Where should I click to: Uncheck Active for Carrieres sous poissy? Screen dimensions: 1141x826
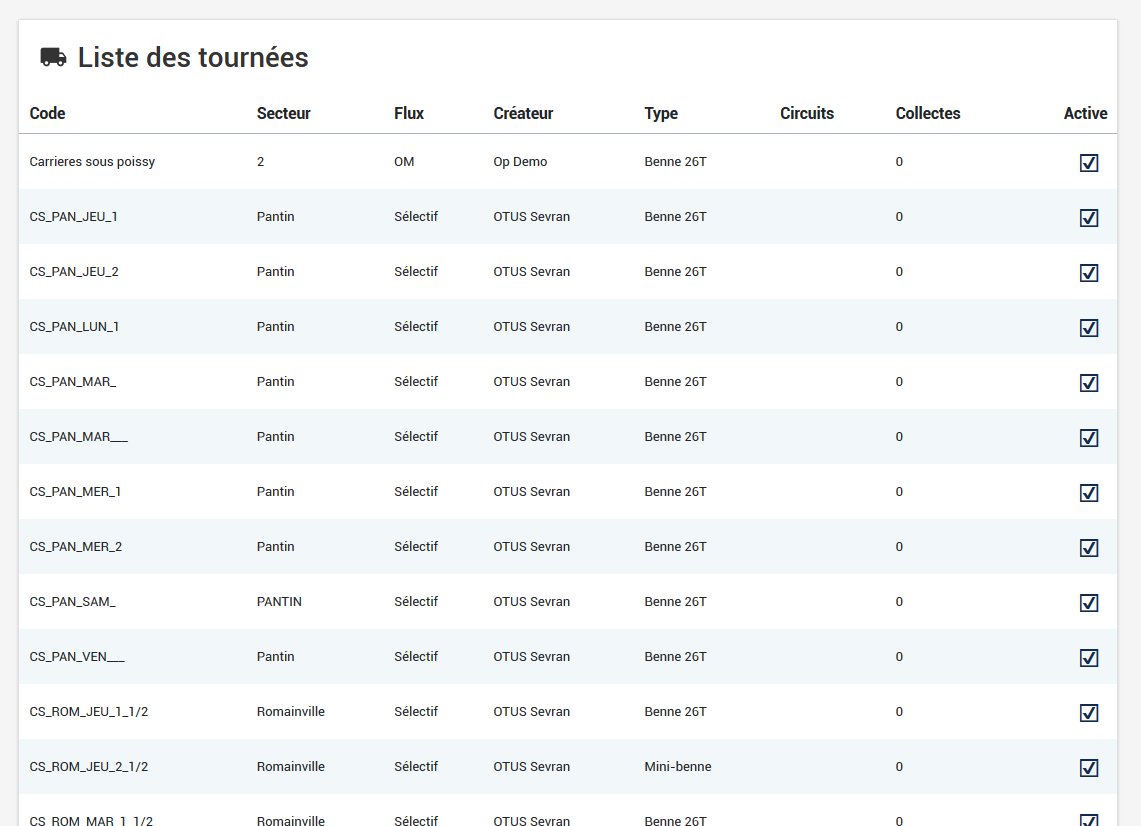[x=1089, y=163]
